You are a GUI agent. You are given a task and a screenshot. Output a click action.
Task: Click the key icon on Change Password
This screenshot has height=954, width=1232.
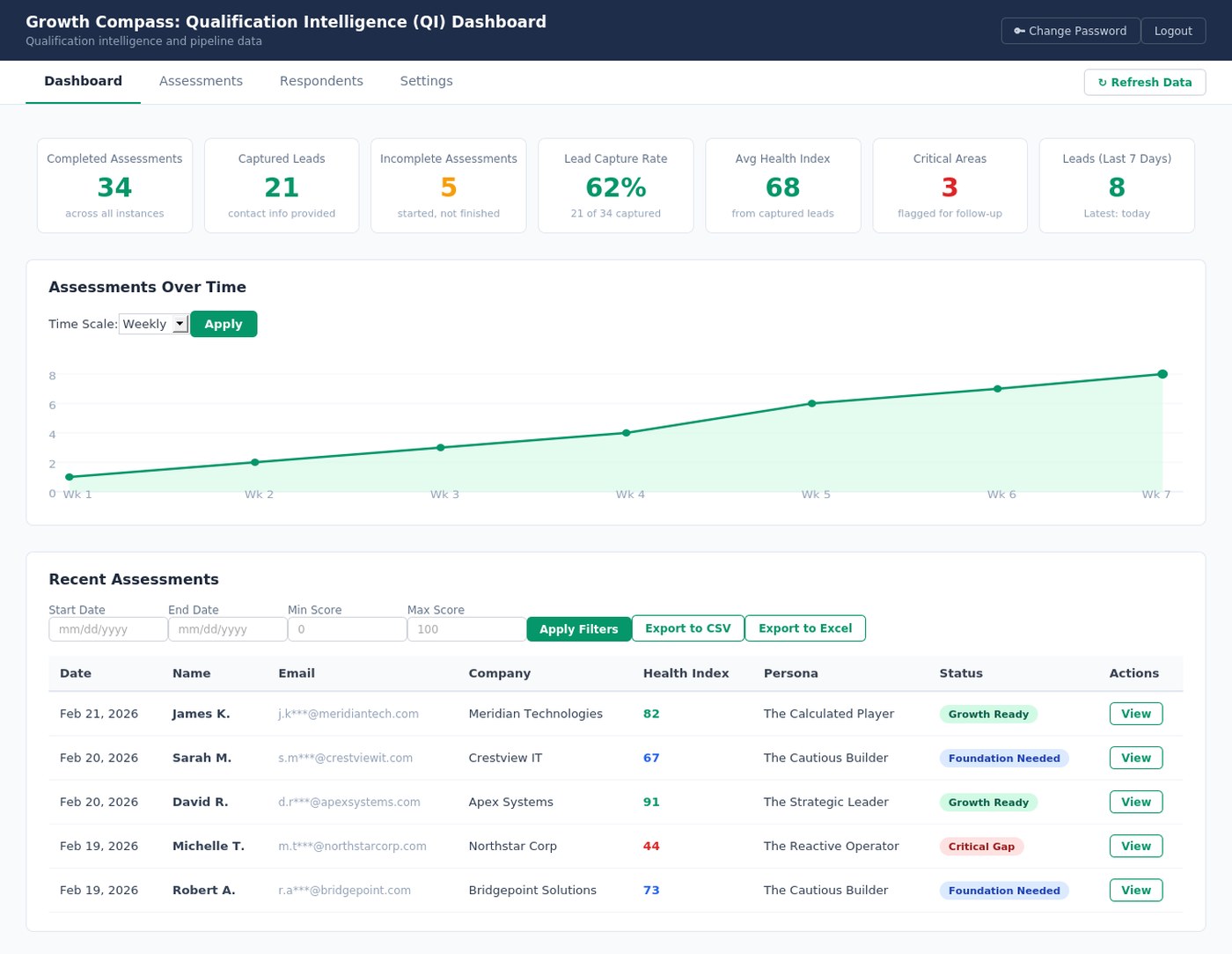pos(1019,31)
